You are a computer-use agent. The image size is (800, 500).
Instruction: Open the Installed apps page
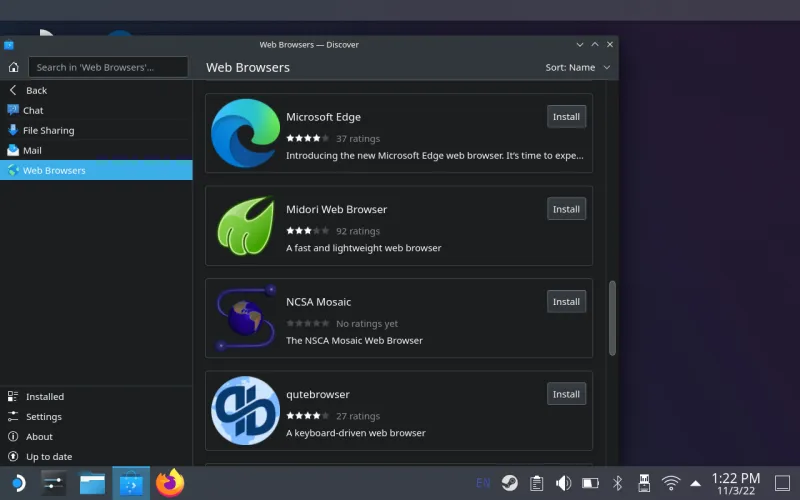44,396
